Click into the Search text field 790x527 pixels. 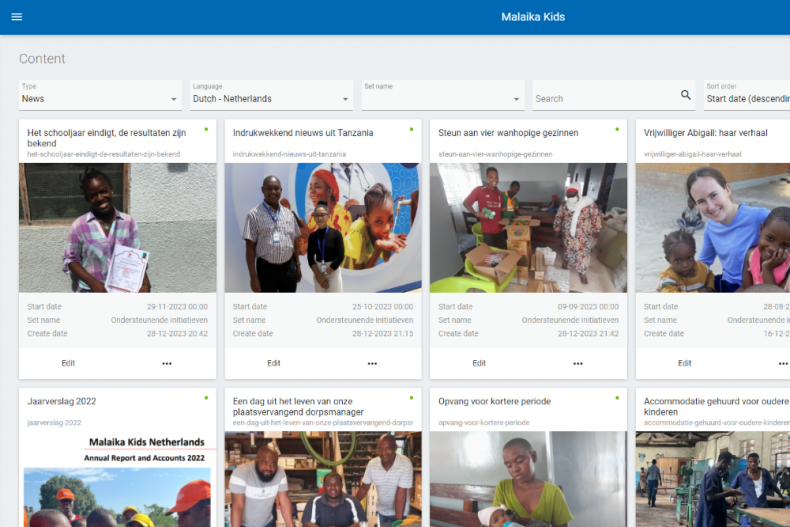[605, 99]
